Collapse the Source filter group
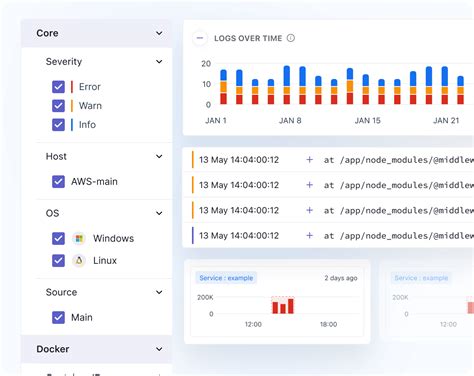The height and width of the screenshot is (376, 474). click(159, 292)
